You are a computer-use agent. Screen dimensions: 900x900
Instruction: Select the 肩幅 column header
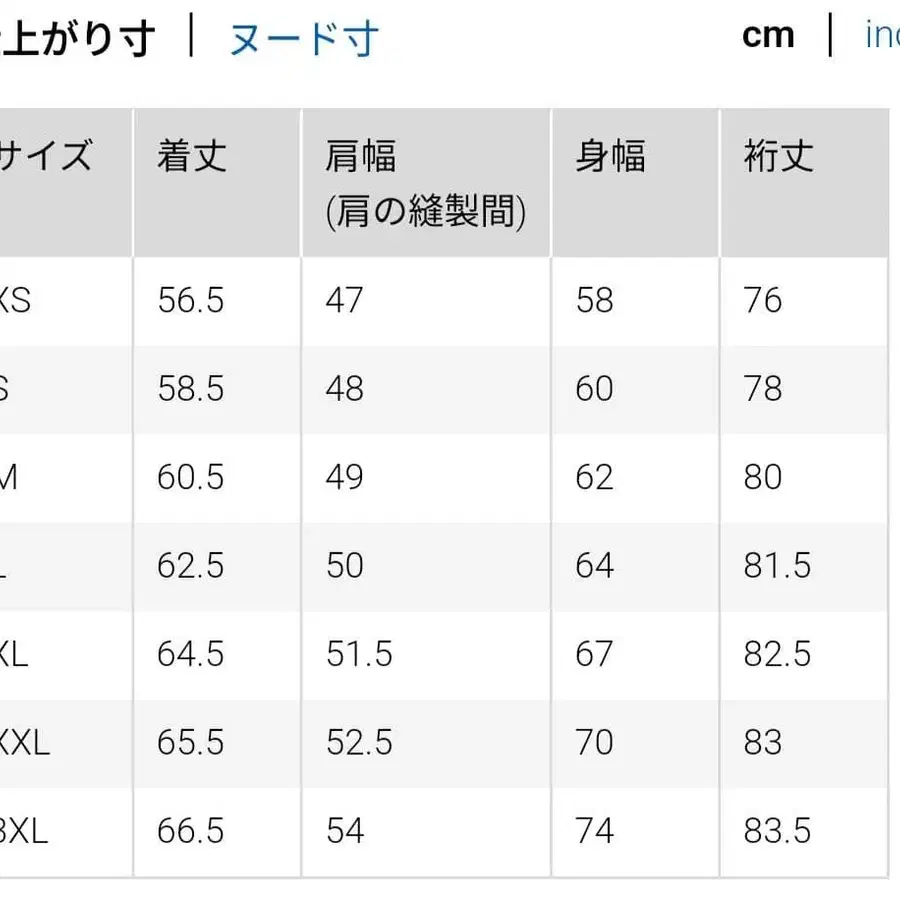click(360, 155)
